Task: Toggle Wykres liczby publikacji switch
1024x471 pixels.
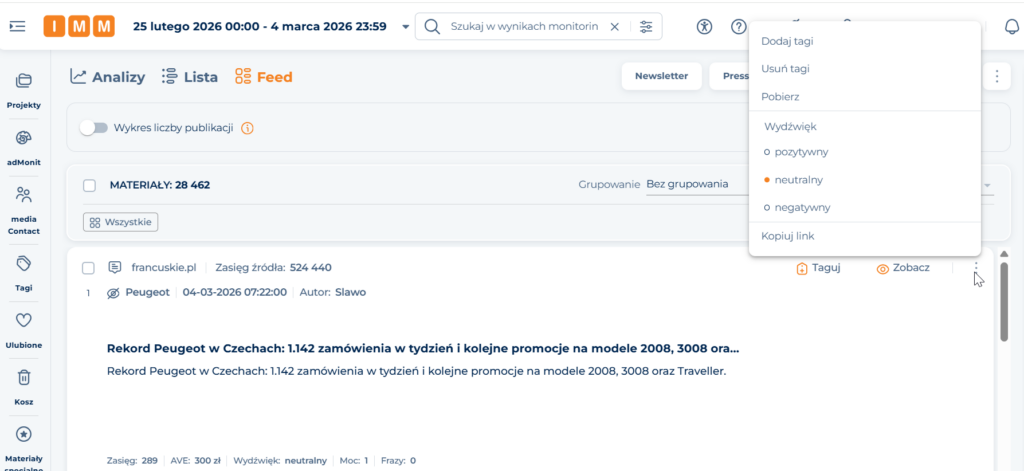Action: pyautogui.click(x=94, y=128)
